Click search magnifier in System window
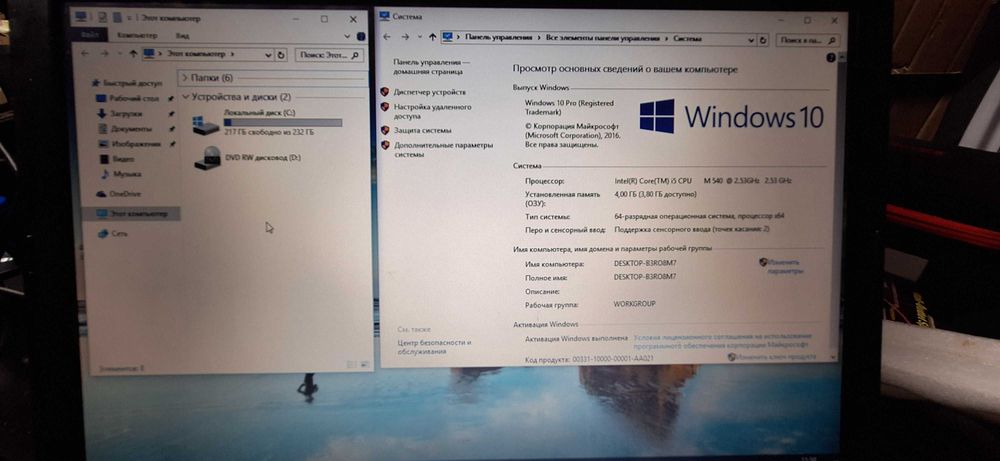Screen dimensions: 1000x461 (831, 40)
